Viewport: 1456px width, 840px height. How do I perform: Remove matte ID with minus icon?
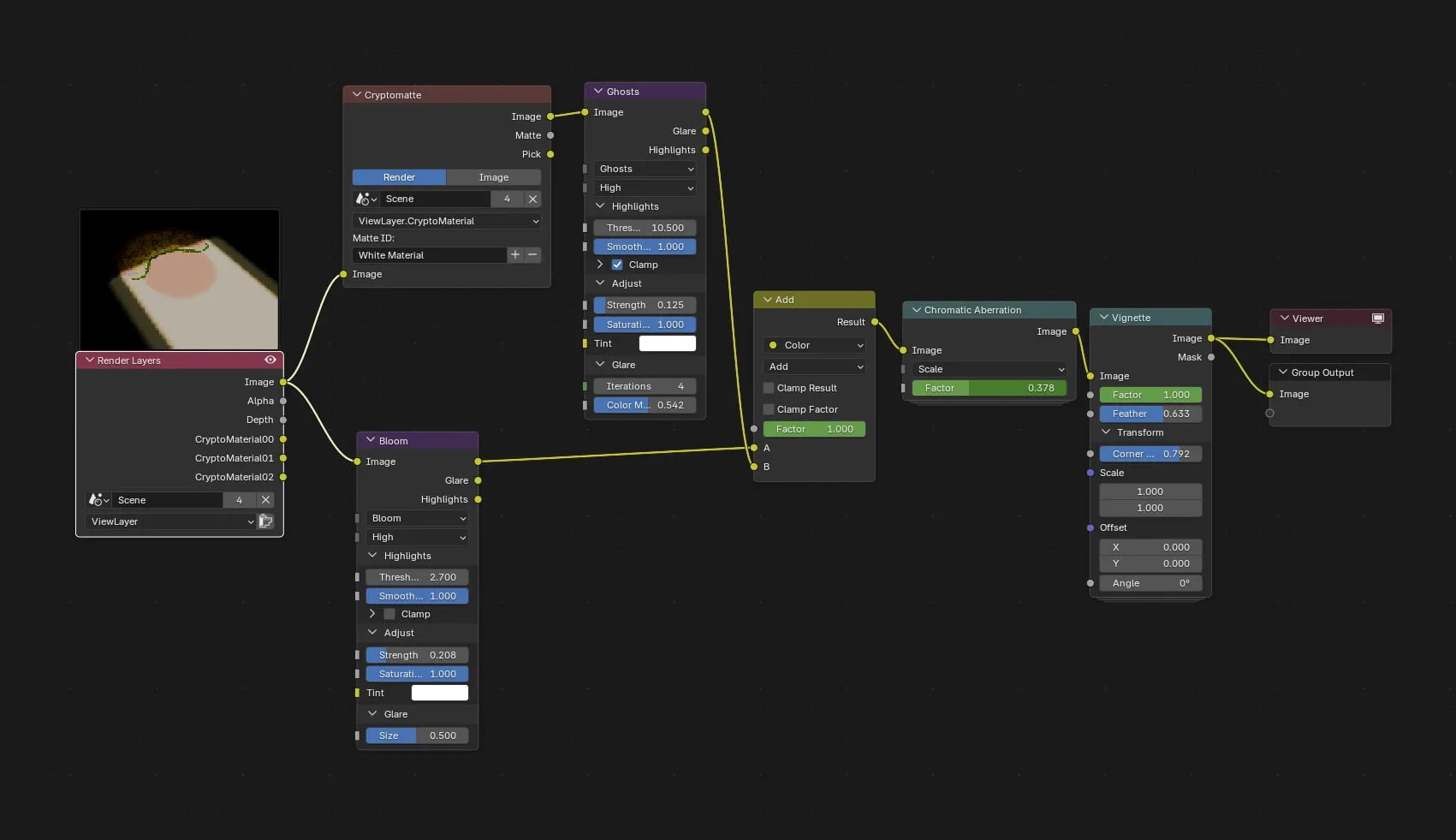(x=532, y=255)
